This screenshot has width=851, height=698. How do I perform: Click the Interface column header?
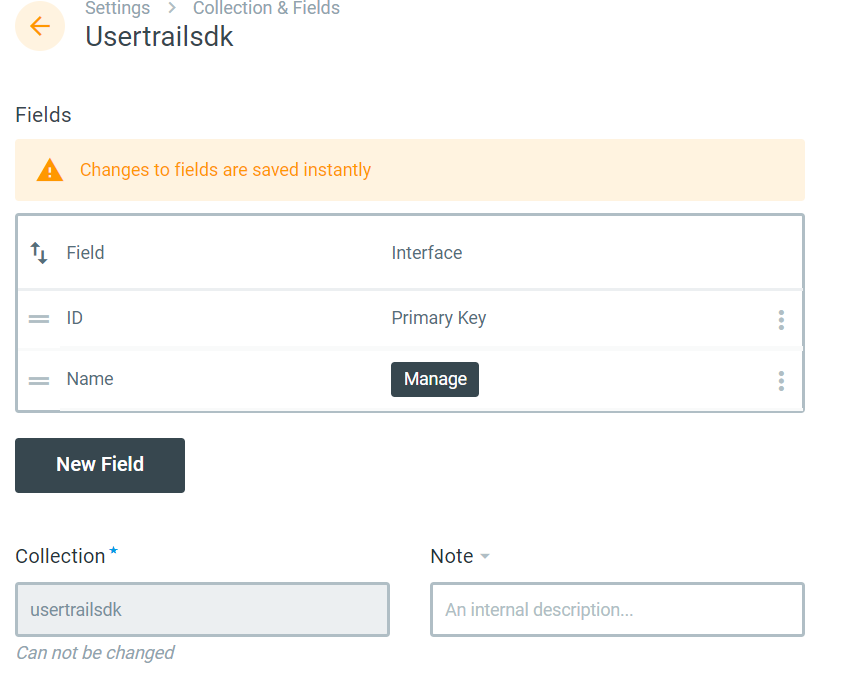click(x=426, y=253)
